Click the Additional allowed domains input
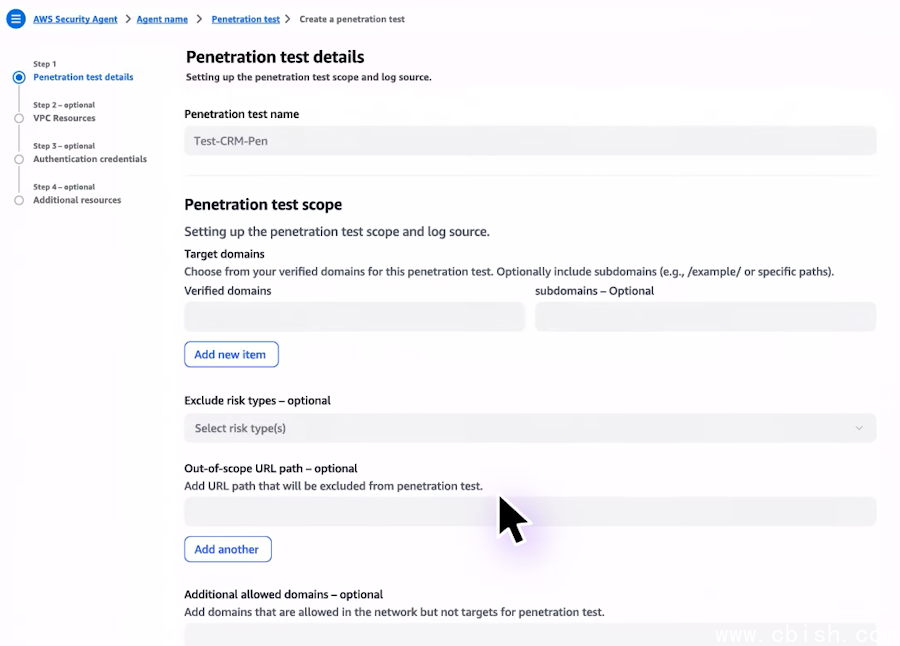 (x=530, y=634)
